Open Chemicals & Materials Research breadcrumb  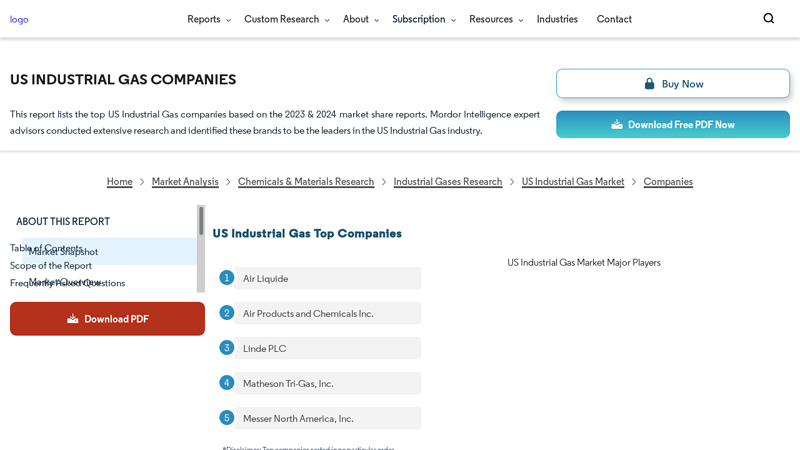coord(306,182)
